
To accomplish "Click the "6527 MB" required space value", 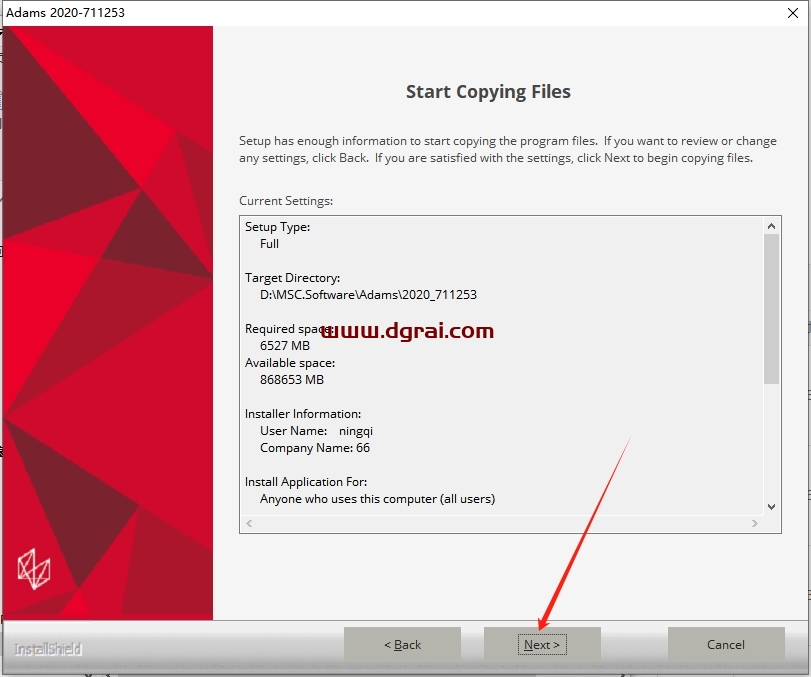I will point(285,345).
